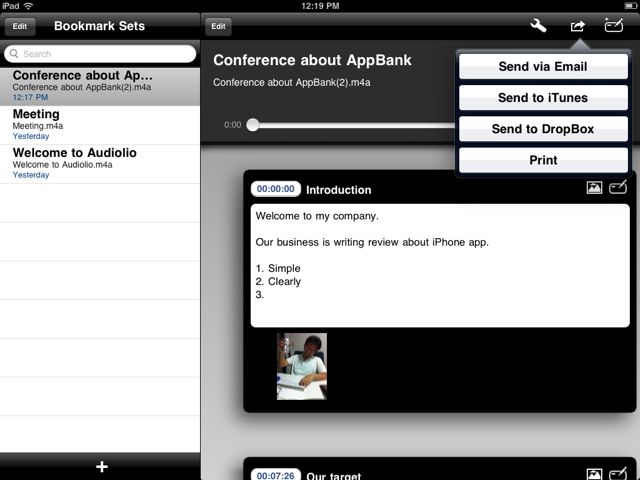Choose Send via Email
Screen dimensions: 640x480
click(x=543, y=66)
